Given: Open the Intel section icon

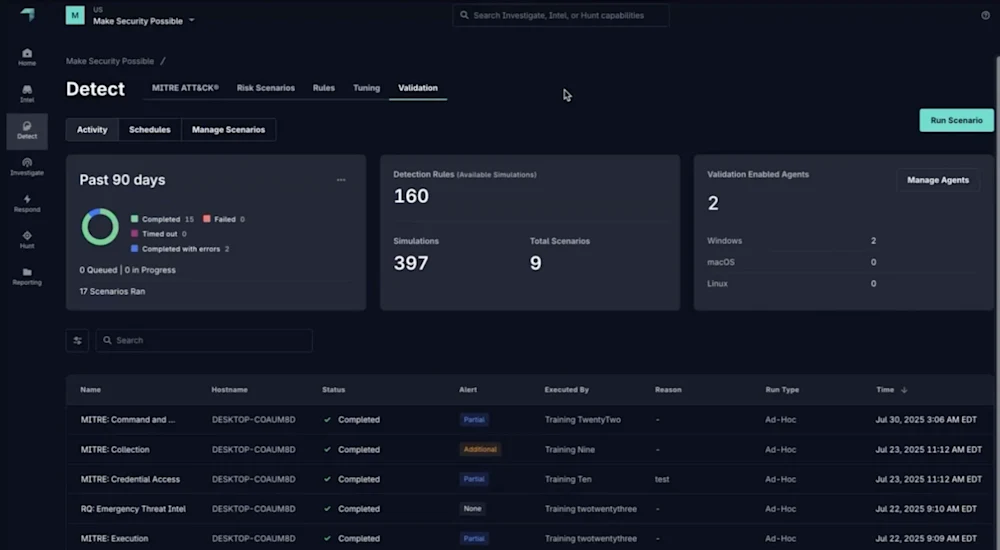Looking at the screenshot, I should [x=27, y=91].
